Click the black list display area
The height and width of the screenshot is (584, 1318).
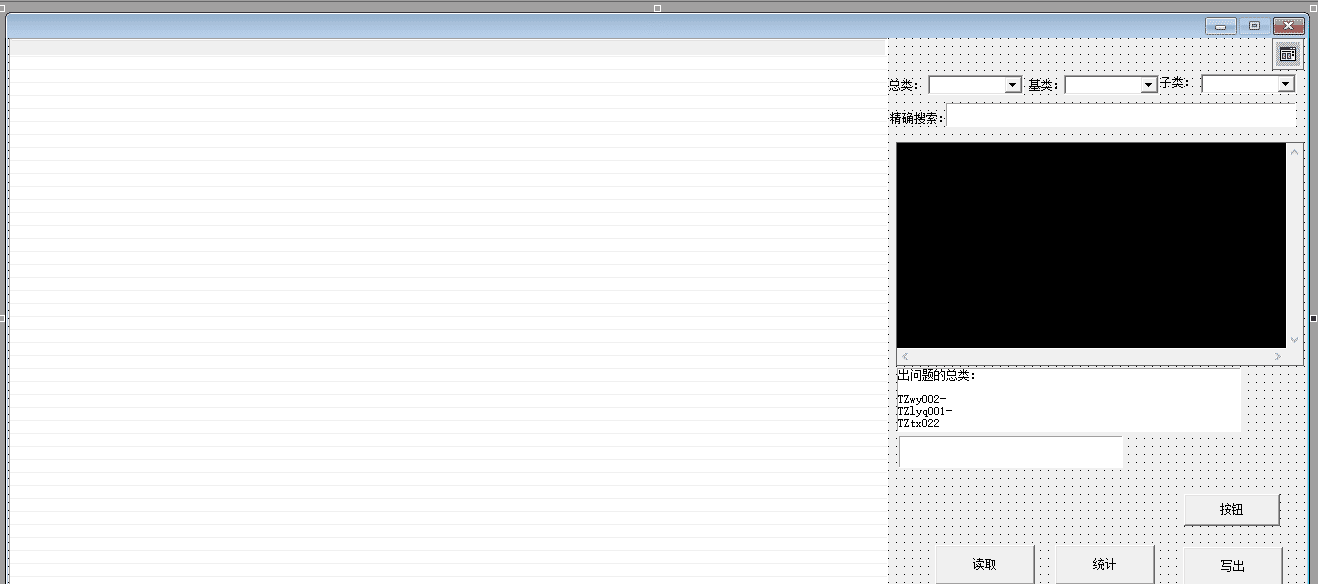1090,245
